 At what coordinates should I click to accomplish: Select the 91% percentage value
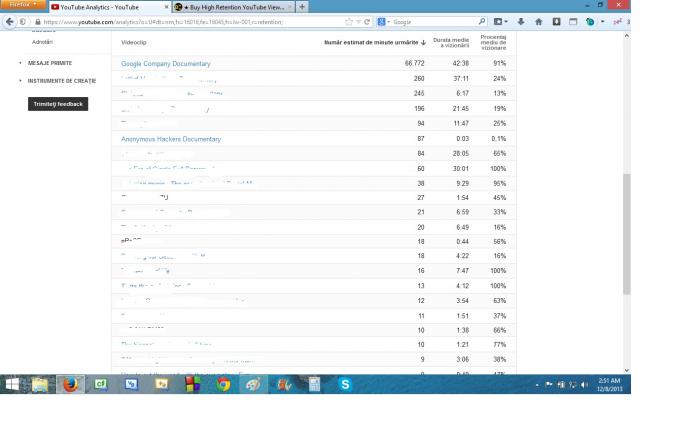pos(500,63)
